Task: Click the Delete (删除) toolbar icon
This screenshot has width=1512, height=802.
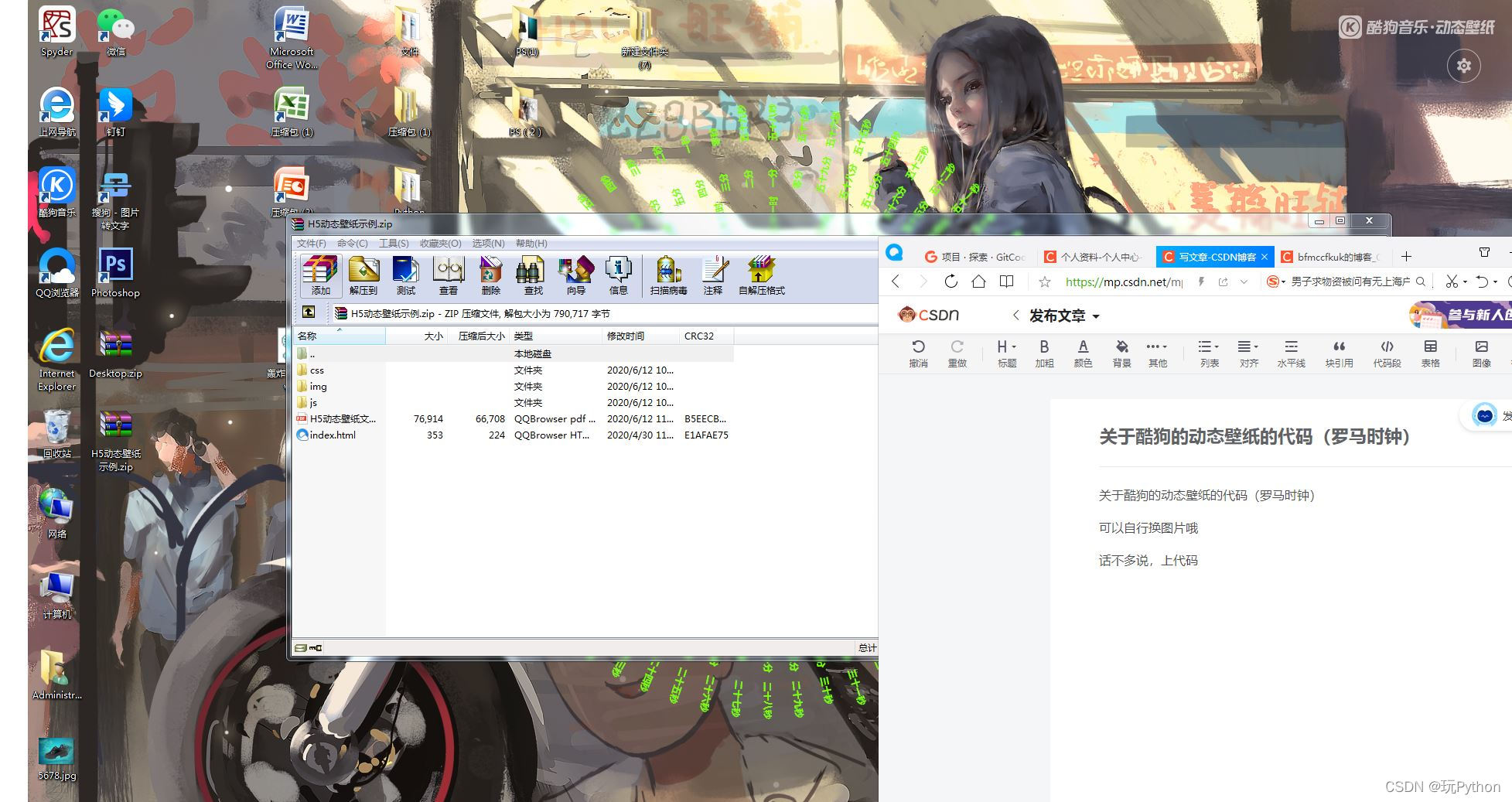Action: (490, 275)
